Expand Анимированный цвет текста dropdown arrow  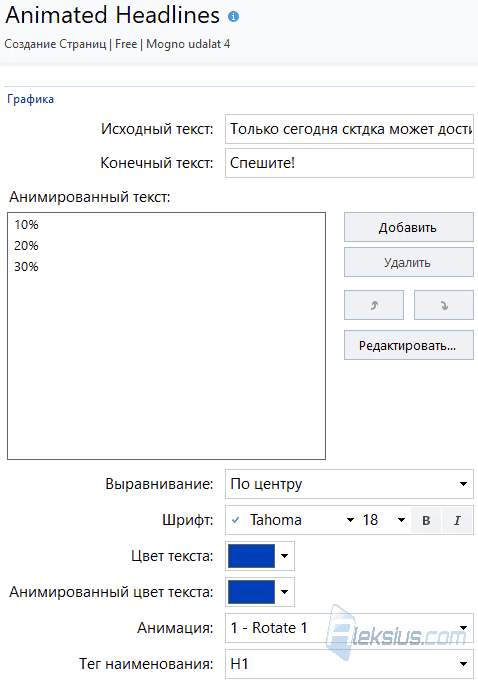285,592
